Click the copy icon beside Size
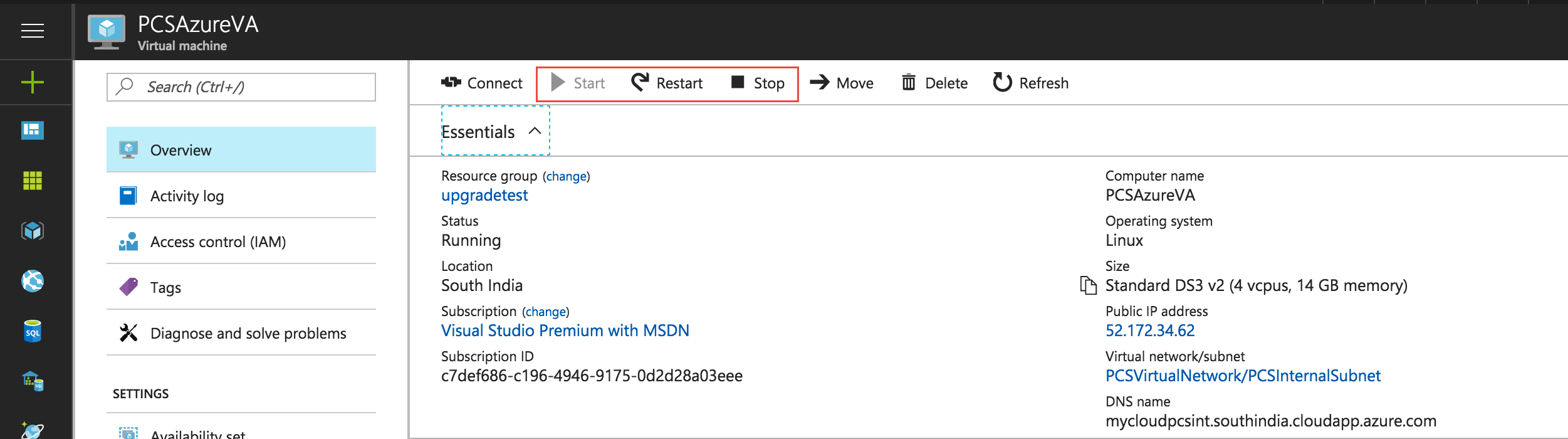The width and height of the screenshot is (1568, 439). coord(1088,285)
